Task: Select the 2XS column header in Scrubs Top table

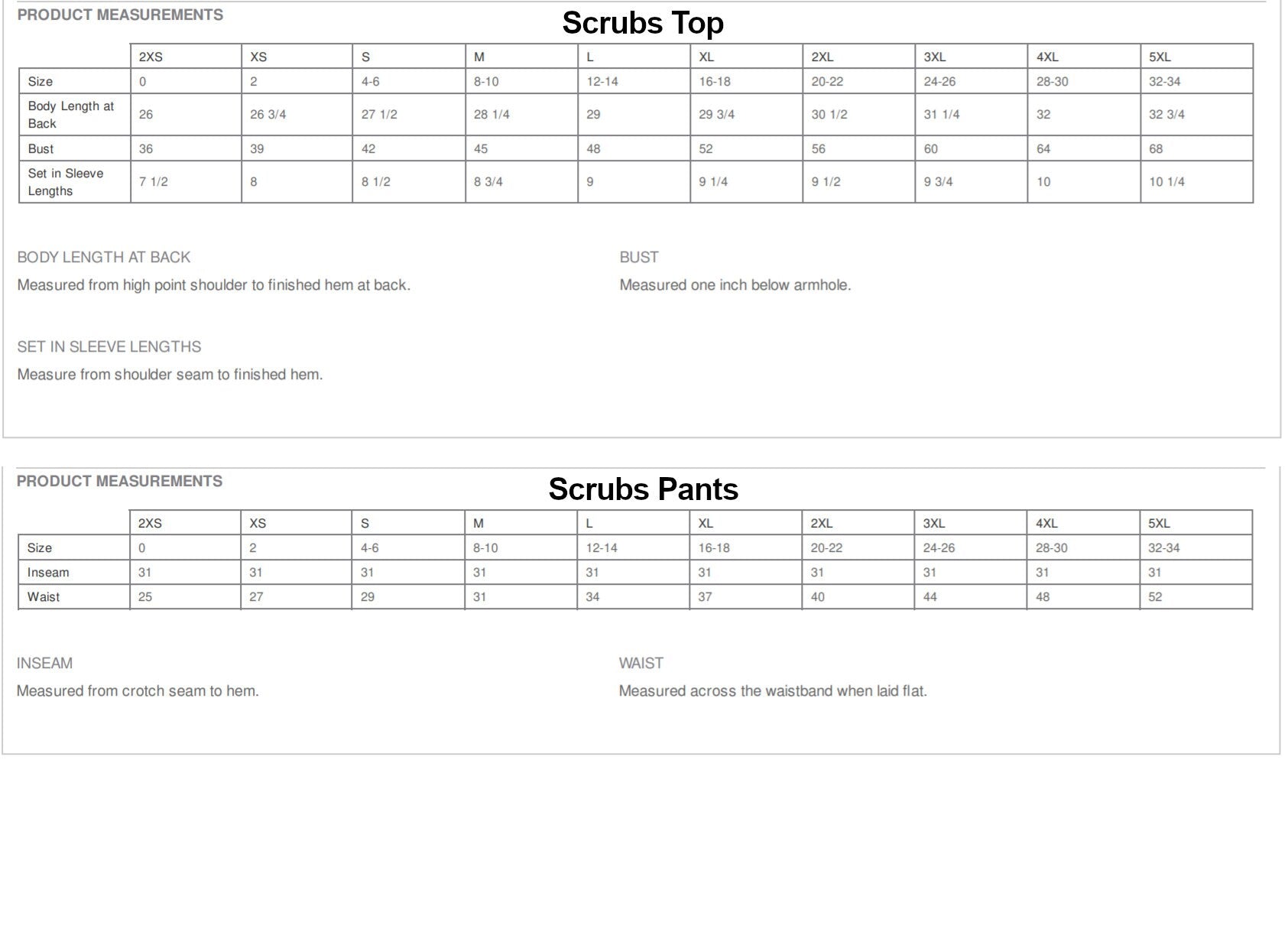Action: [x=186, y=57]
